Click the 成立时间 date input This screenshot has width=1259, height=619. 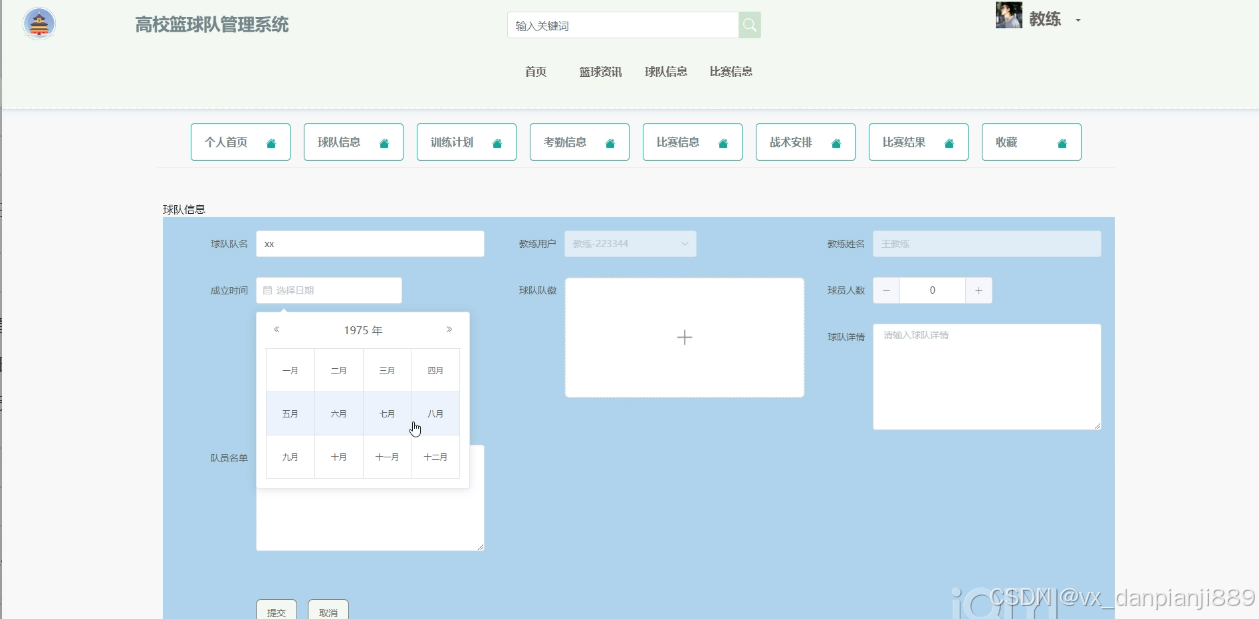(329, 290)
